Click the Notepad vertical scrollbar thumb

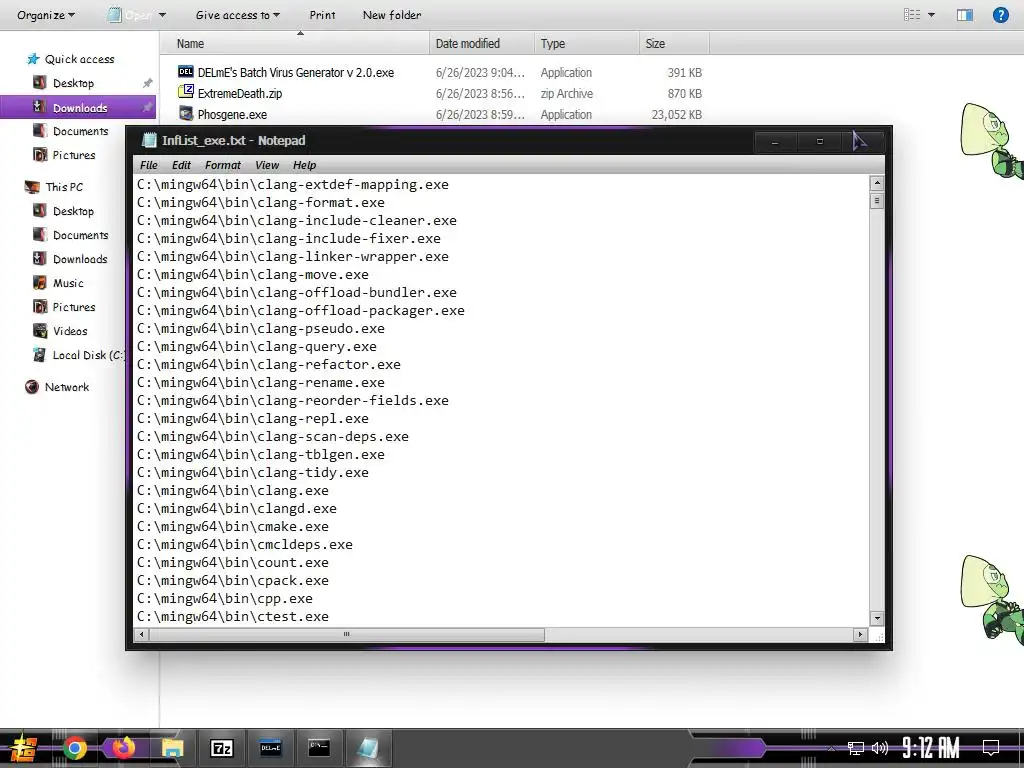(877, 201)
